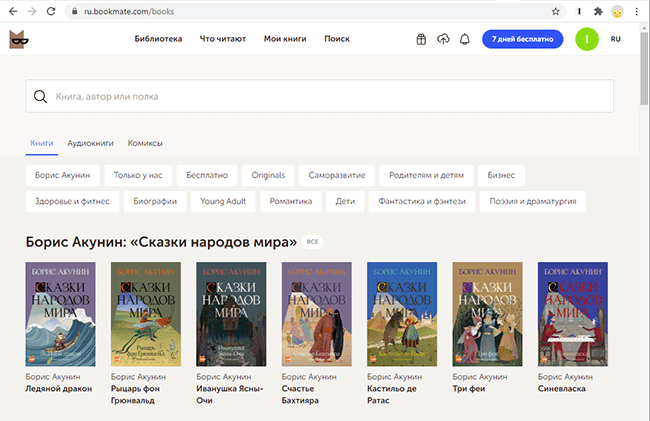650x421 pixels.
Task: Click the magnifier icon in search field
Action: (x=40, y=97)
